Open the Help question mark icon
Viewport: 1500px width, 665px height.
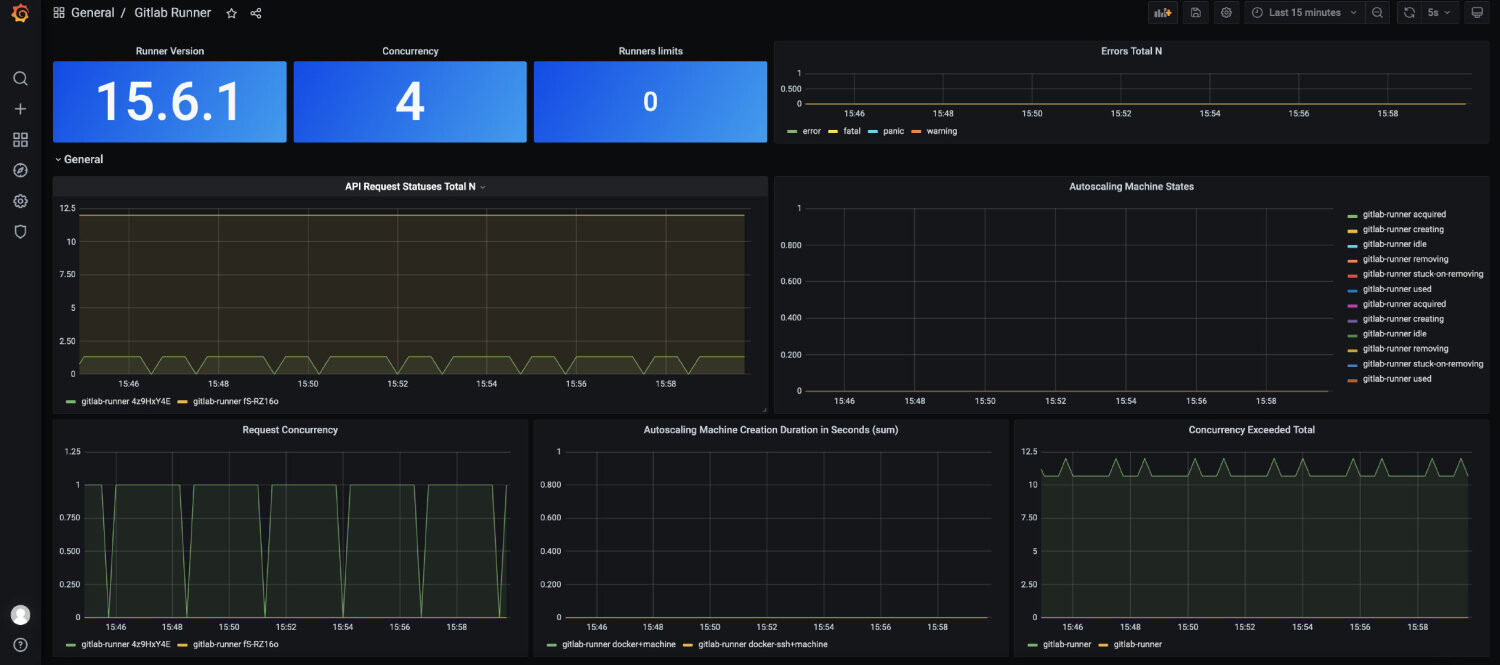click(20, 645)
